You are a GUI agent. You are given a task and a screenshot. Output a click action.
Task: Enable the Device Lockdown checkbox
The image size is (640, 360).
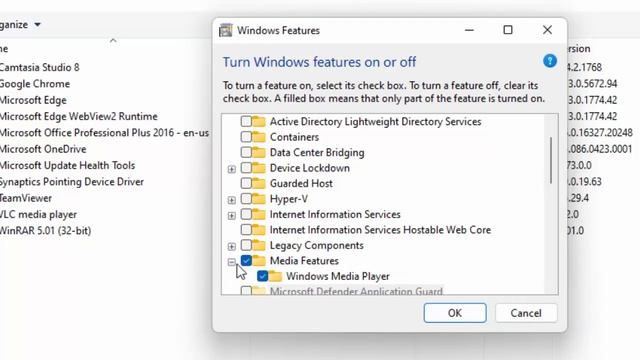[x=246, y=168]
